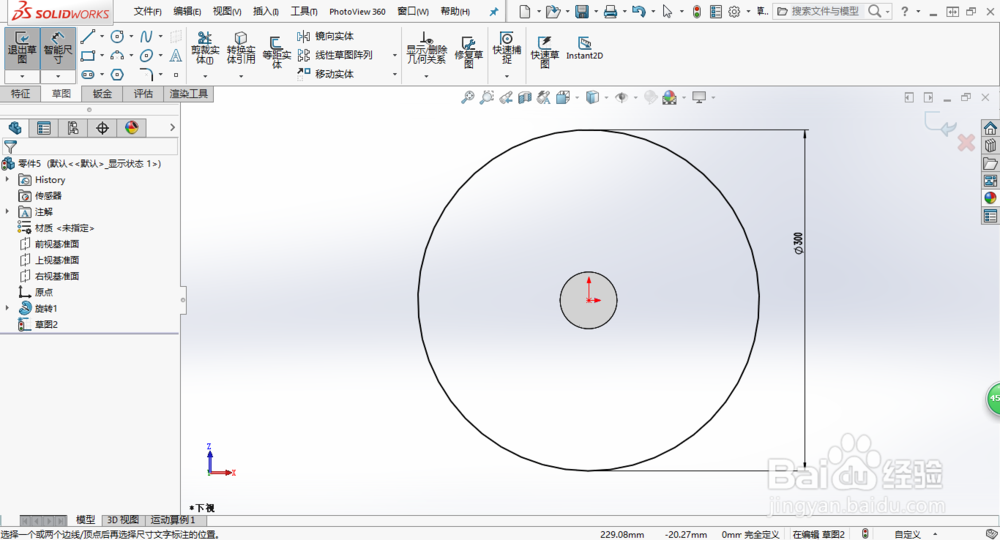Open the PropertyManager tab
The image size is (1000, 540).
pyautogui.click(x=43, y=128)
